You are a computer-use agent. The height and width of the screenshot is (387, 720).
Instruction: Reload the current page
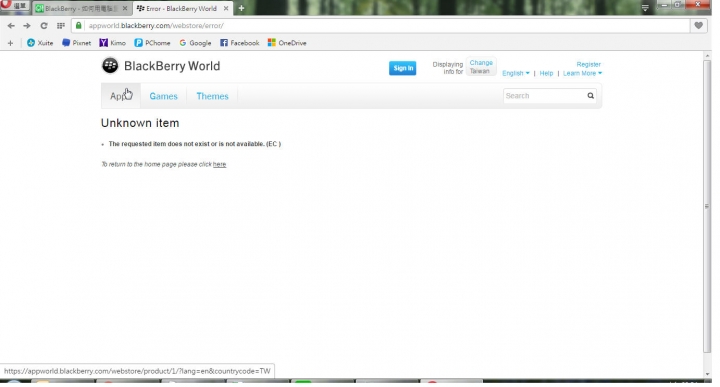[x=44, y=26]
